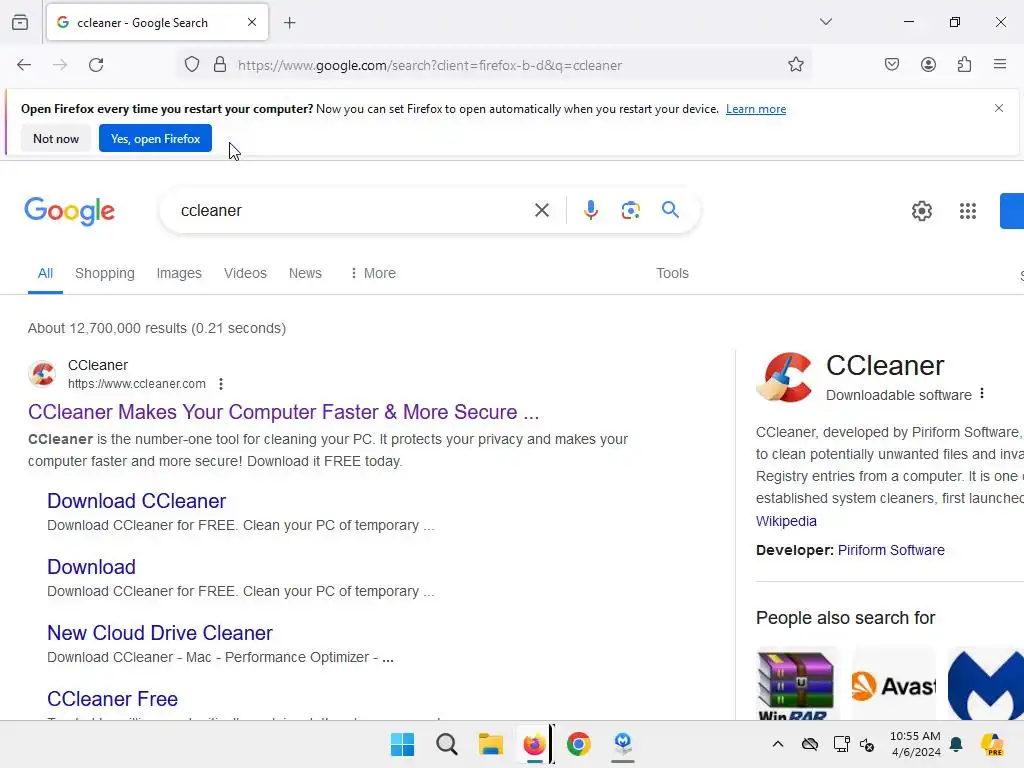Click Firefox taskbar icon
The image size is (1024, 768).
534,744
